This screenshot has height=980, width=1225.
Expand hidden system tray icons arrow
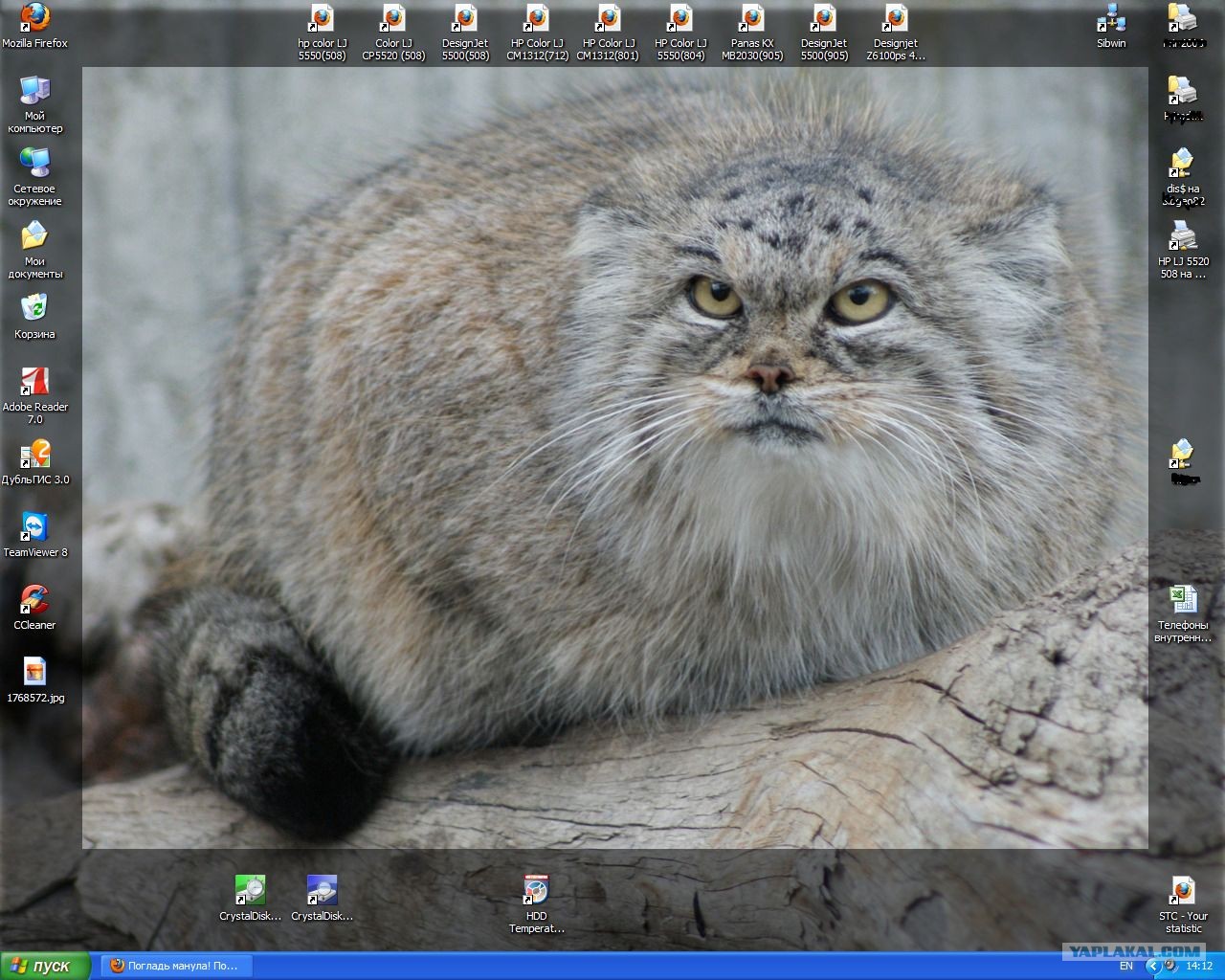[1152, 966]
